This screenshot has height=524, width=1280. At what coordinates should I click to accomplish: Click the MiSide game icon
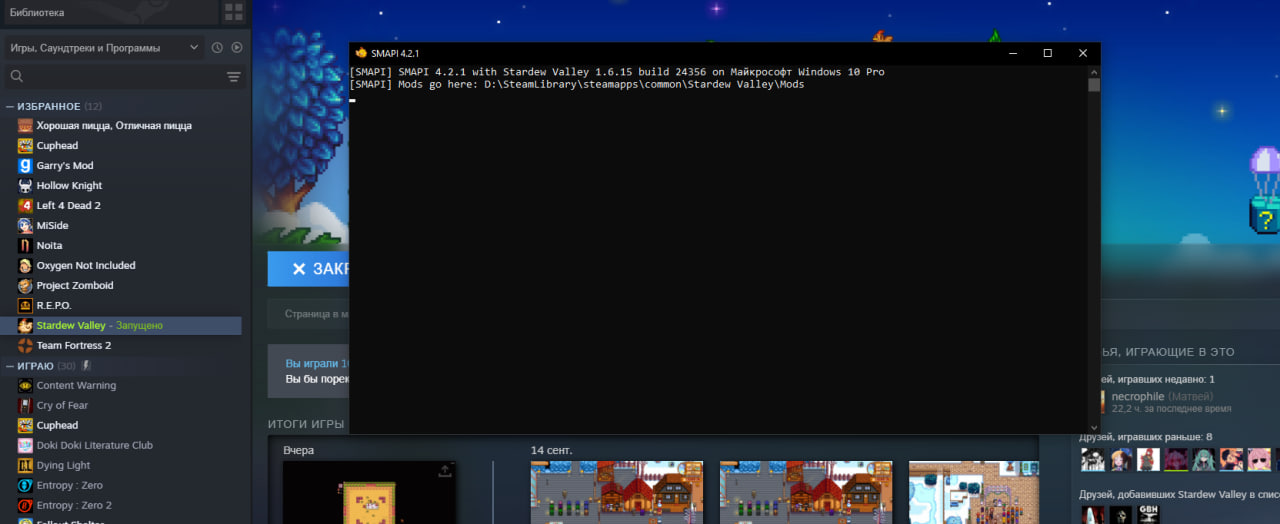point(25,226)
